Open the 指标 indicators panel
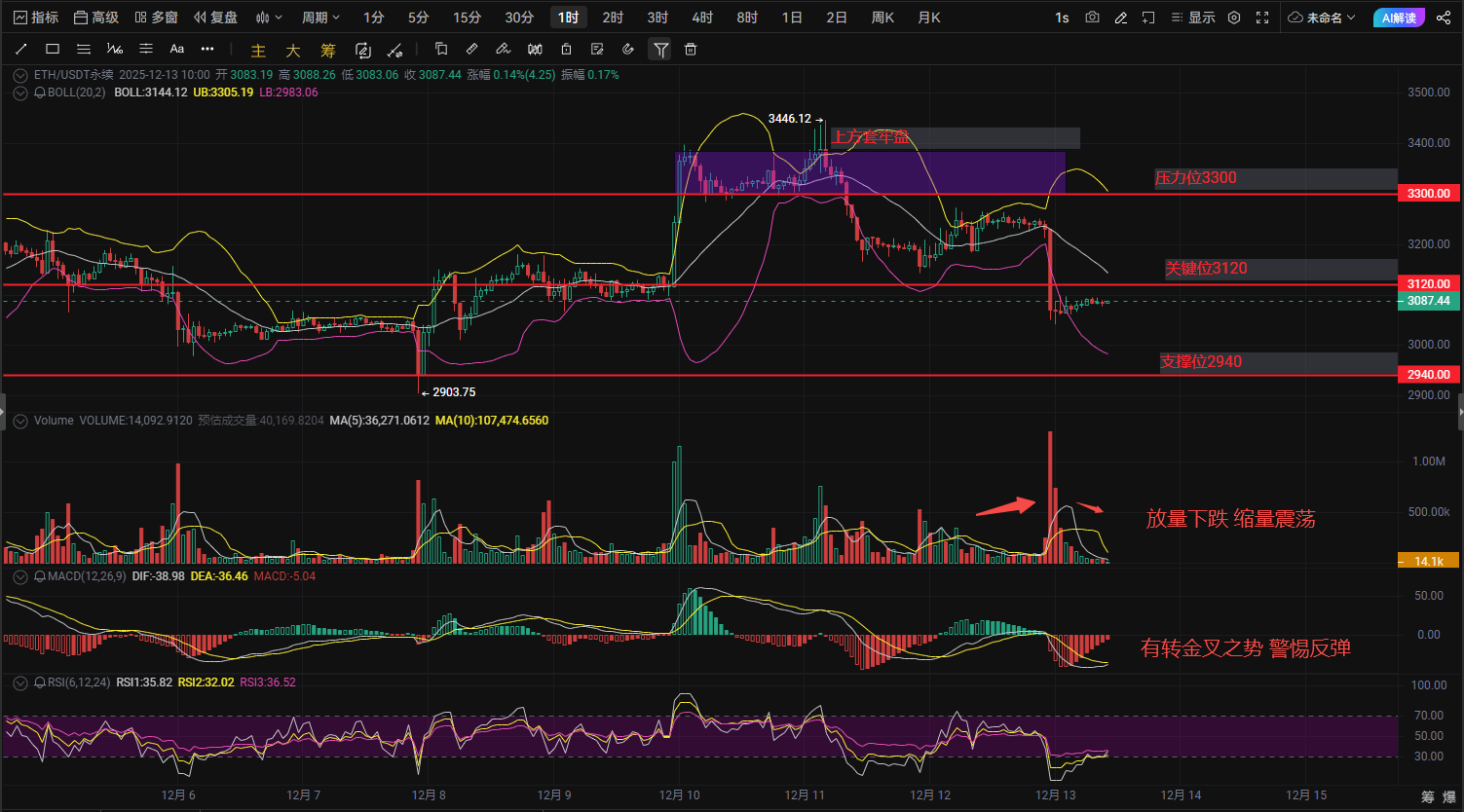Image resolution: width=1464 pixels, height=812 pixels. click(36, 18)
